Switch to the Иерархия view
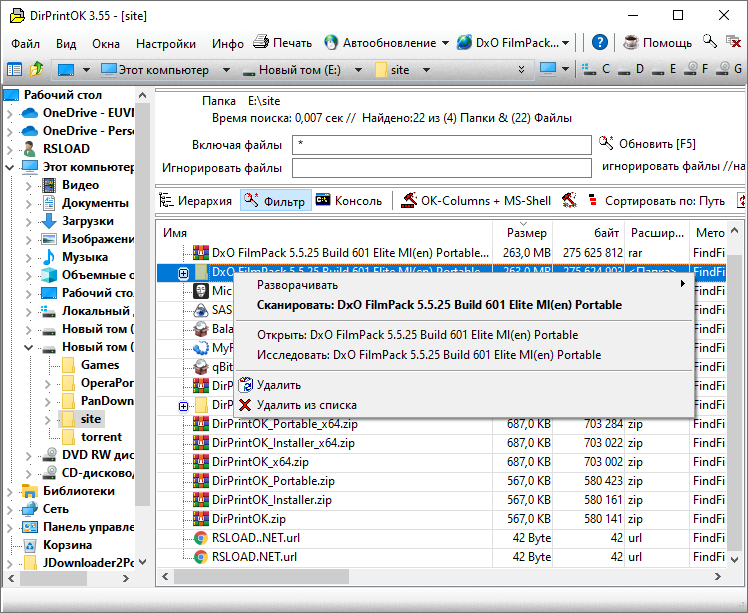The width and height of the screenshot is (748, 613). (197, 201)
